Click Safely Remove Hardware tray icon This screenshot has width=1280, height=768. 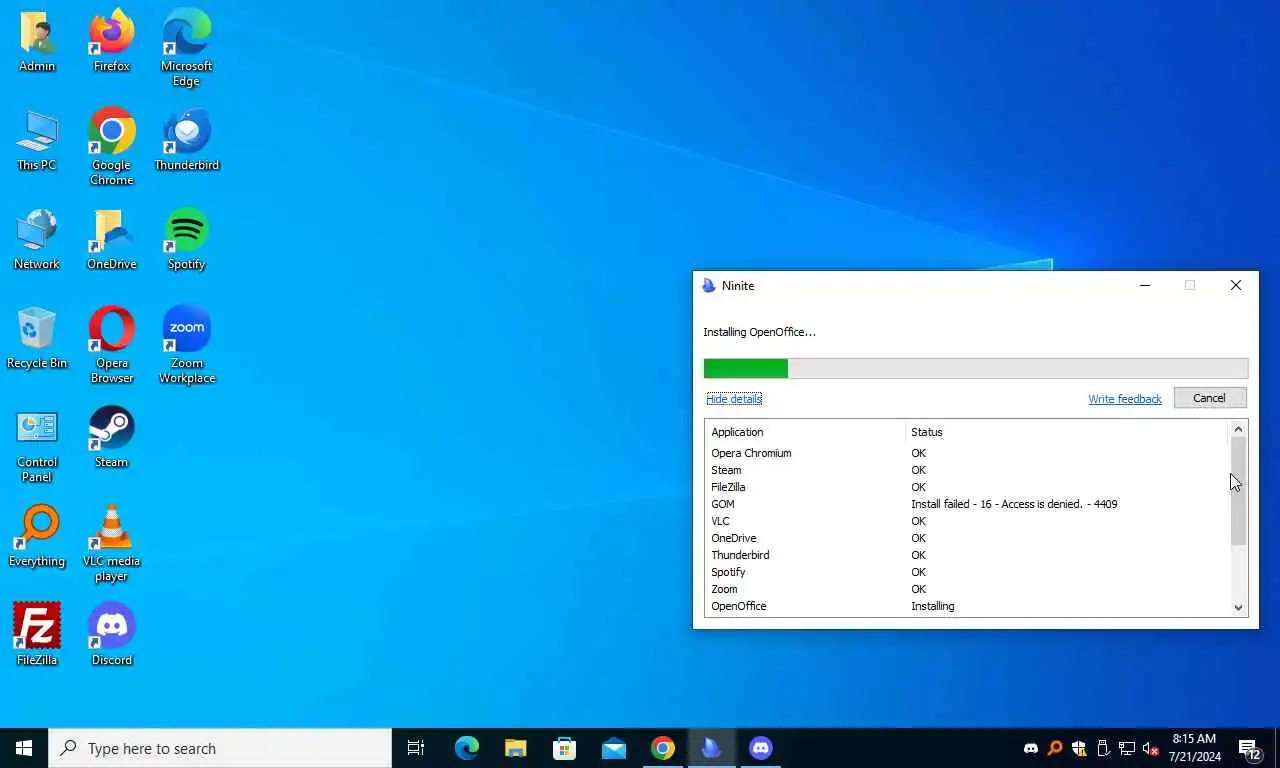tap(1103, 748)
